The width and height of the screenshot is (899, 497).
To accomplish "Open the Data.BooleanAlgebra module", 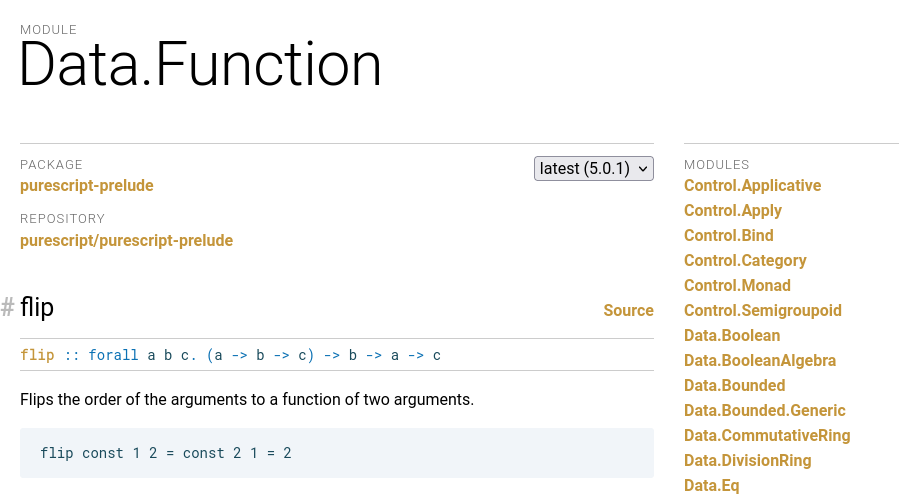I will pos(759,361).
